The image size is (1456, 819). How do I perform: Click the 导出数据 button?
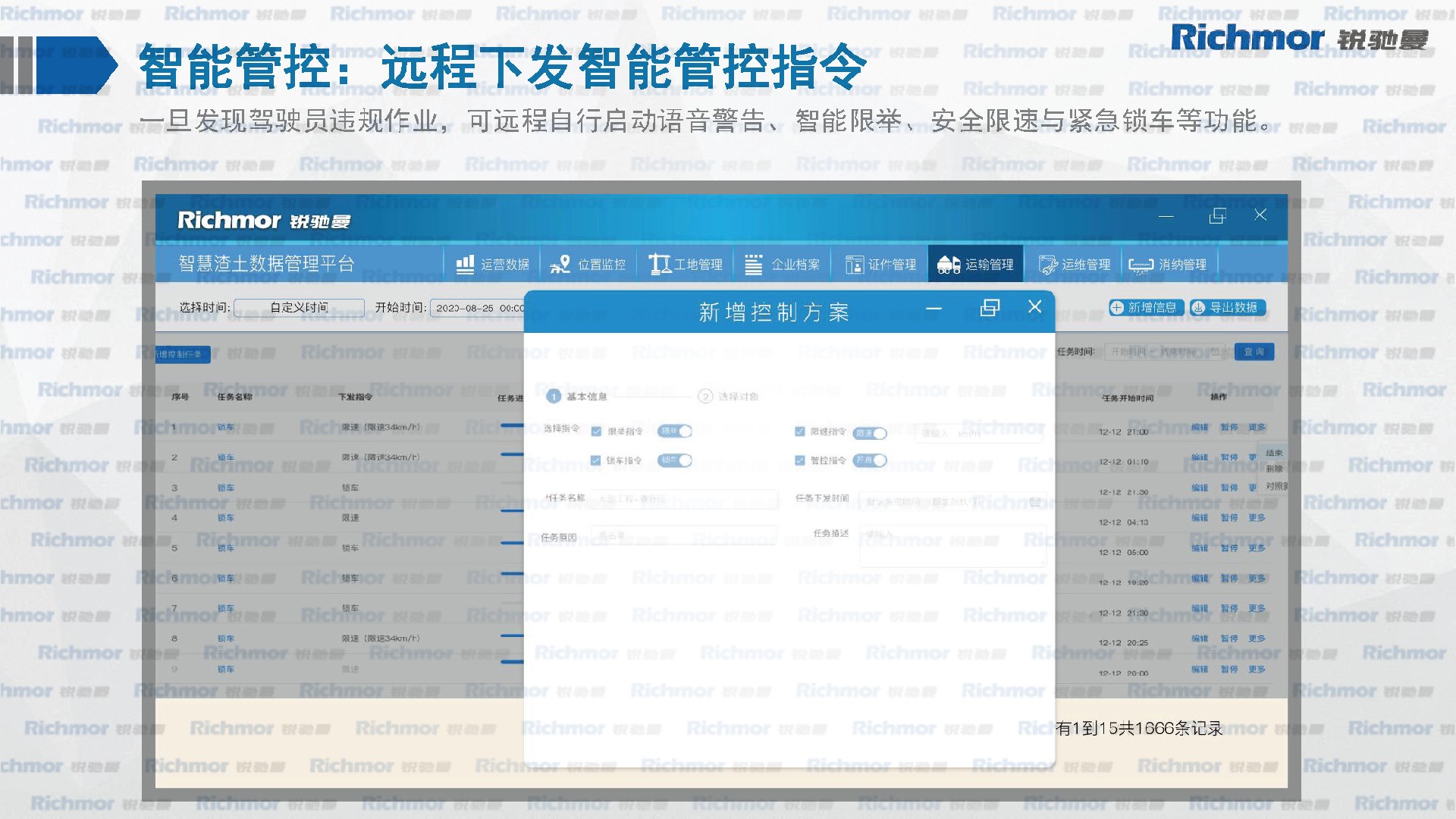tap(1227, 307)
